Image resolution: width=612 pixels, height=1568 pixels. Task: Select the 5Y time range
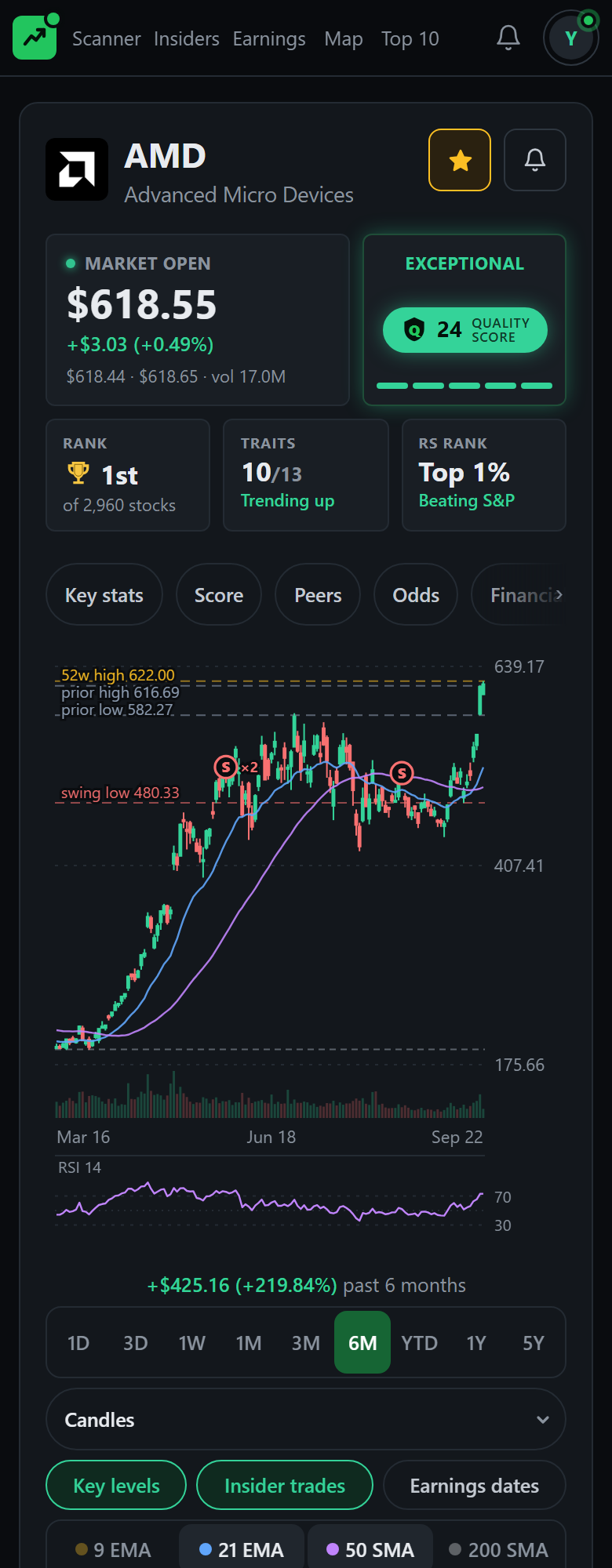[534, 1343]
